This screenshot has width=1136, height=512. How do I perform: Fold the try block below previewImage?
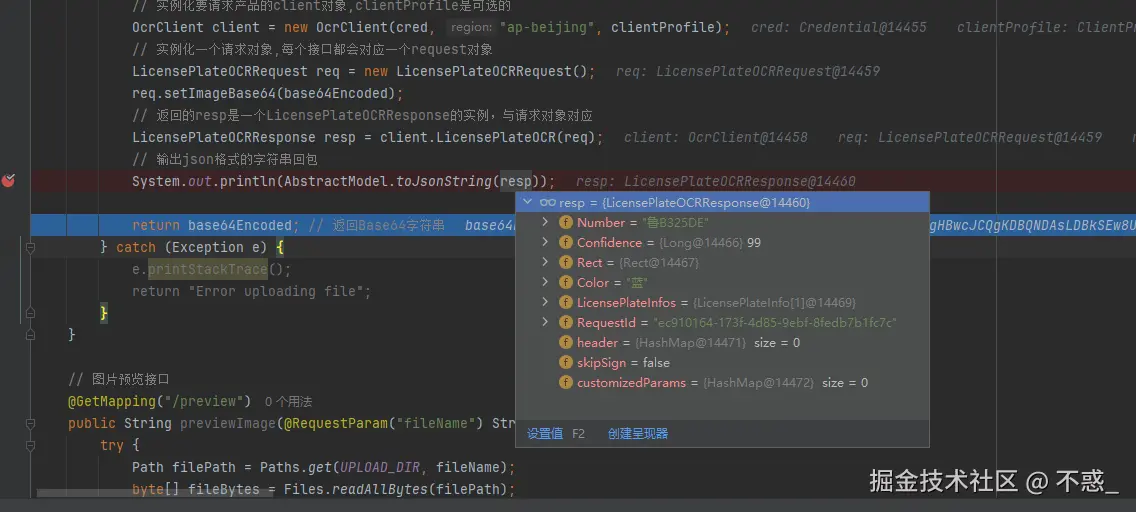30,445
